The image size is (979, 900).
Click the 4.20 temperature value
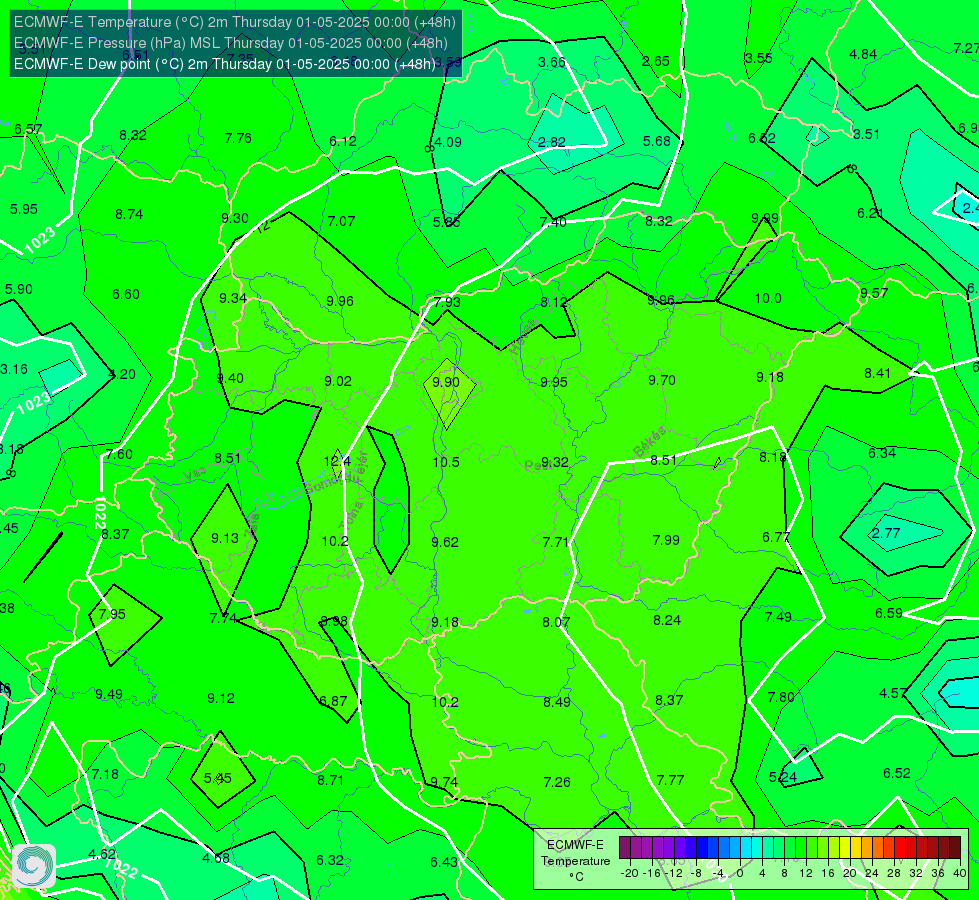[122, 375]
